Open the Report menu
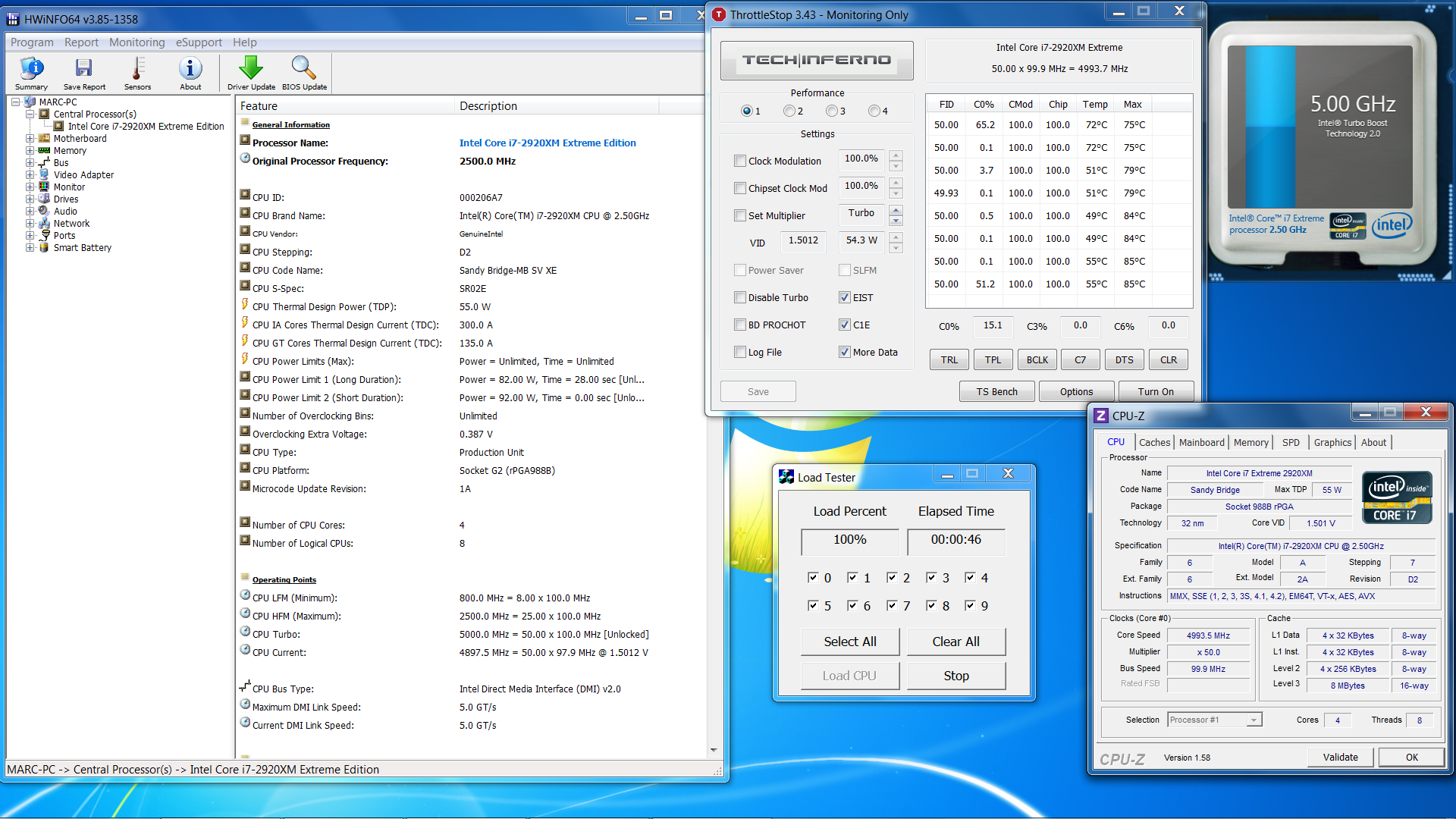 point(81,42)
